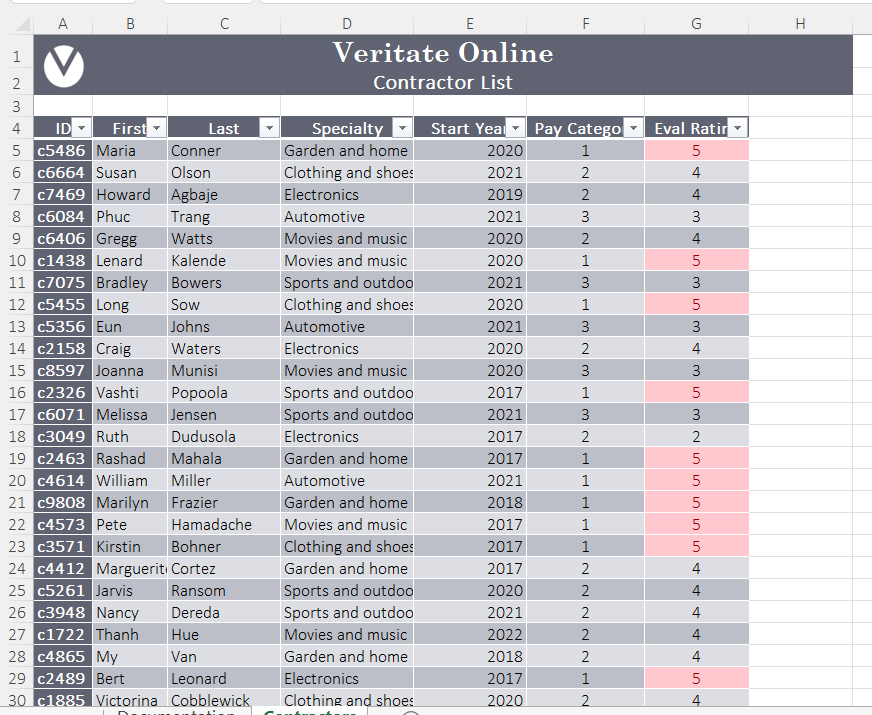Click first name Marilyn
This screenshot has width=872, height=715.
[130, 503]
